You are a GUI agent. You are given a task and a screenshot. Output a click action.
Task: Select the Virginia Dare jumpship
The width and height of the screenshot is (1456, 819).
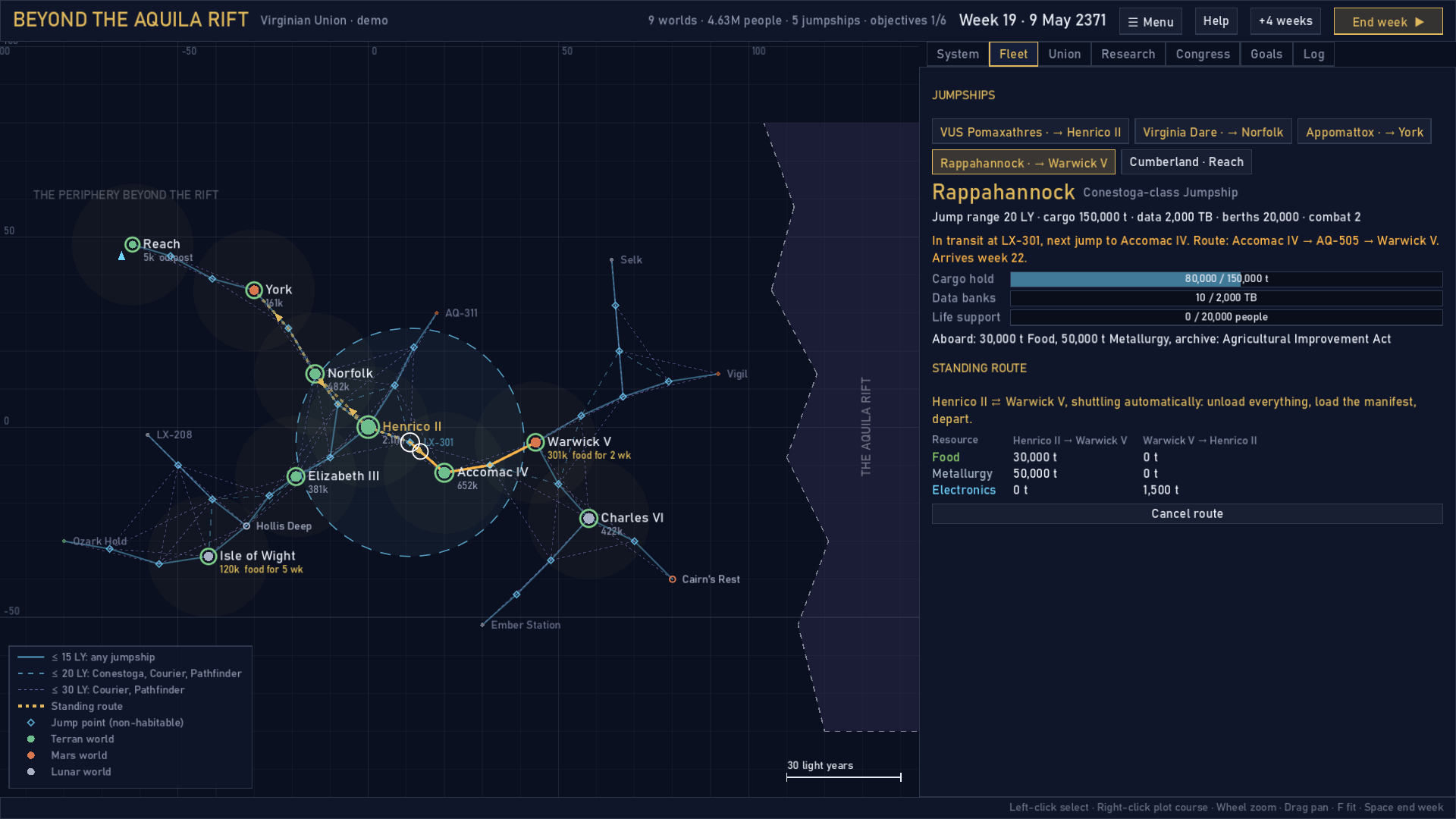[x=1213, y=131]
